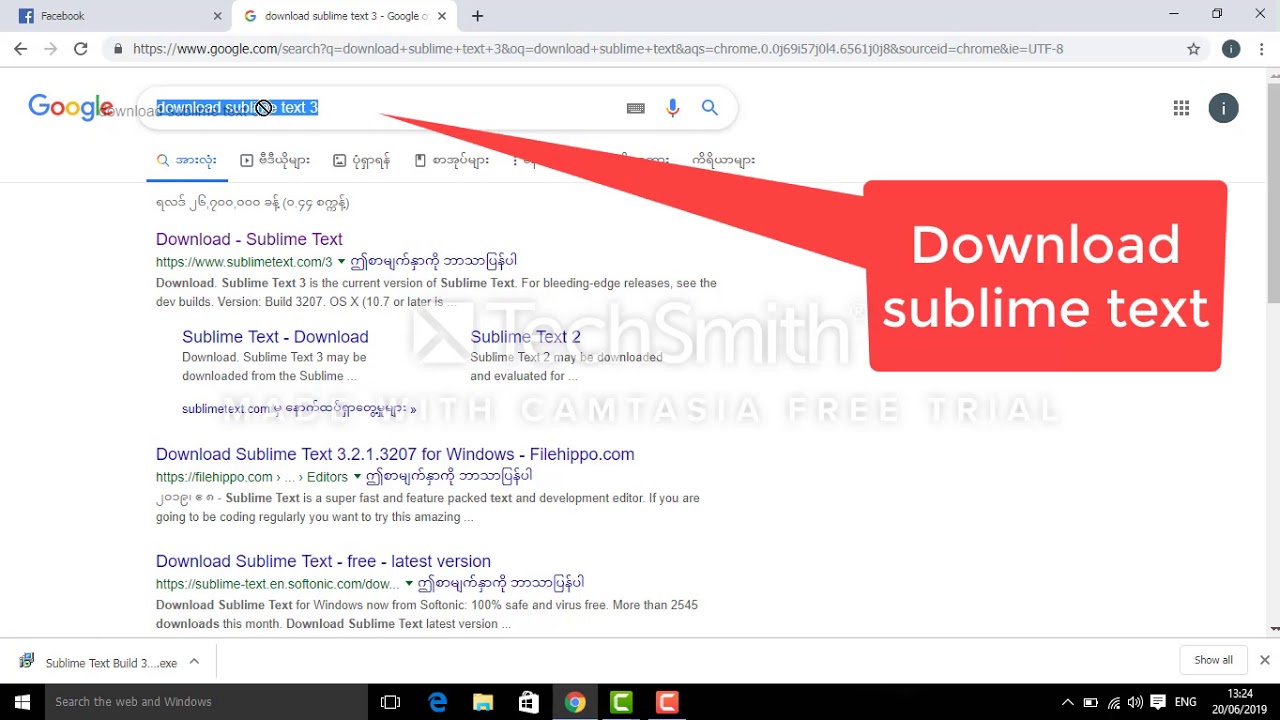Submit search with magnifier icon
Image resolution: width=1280 pixels, height=720 pixels.
[x=710, y=108]
